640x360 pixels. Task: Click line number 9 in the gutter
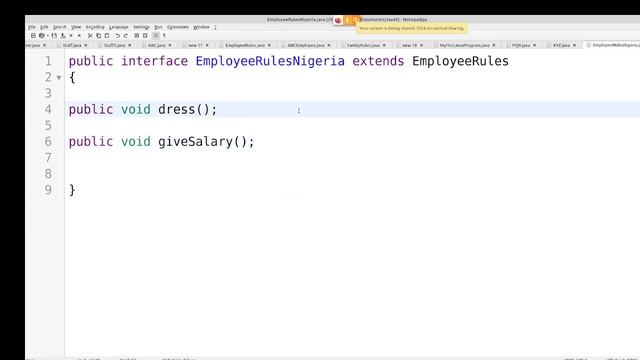[x=48, y=190]
